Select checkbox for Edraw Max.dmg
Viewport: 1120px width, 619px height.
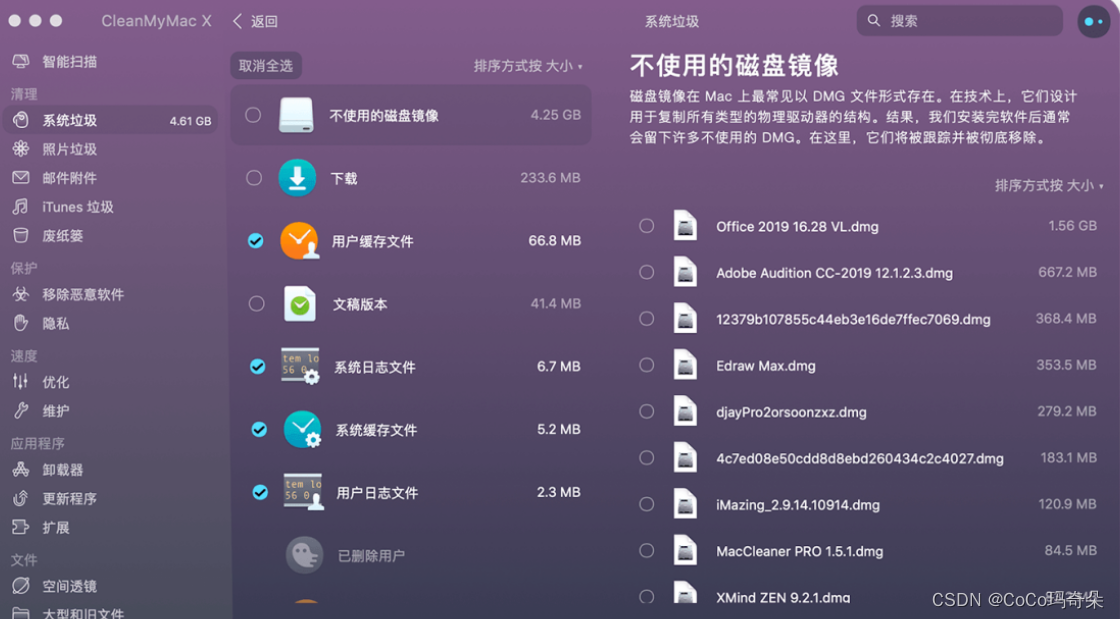[646, 365]
